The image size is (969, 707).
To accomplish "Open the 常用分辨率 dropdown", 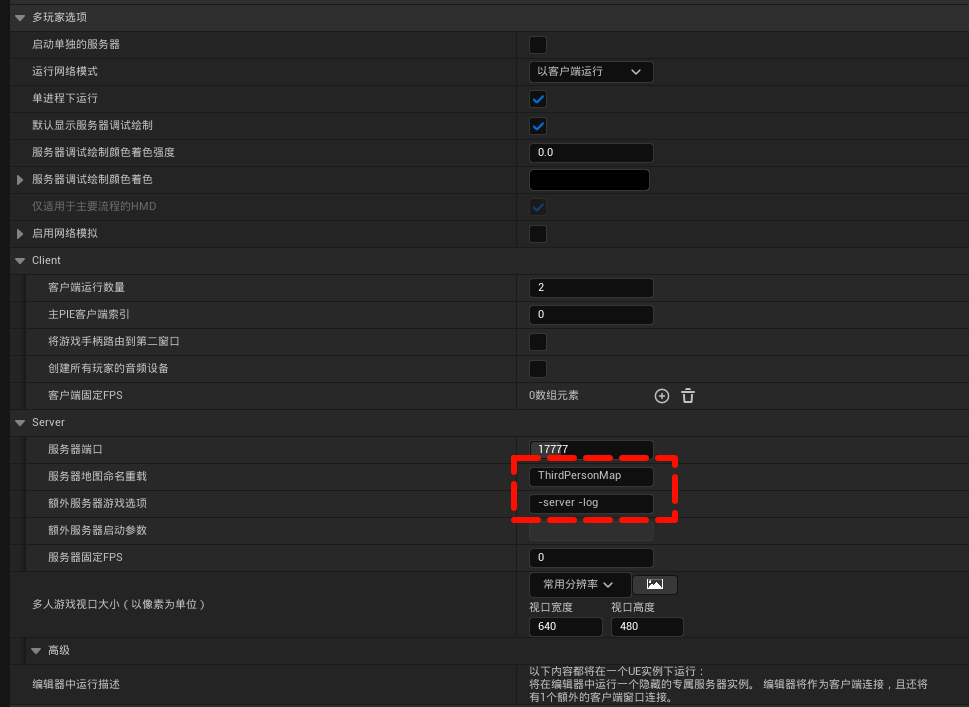I will (x=580, y=584).
